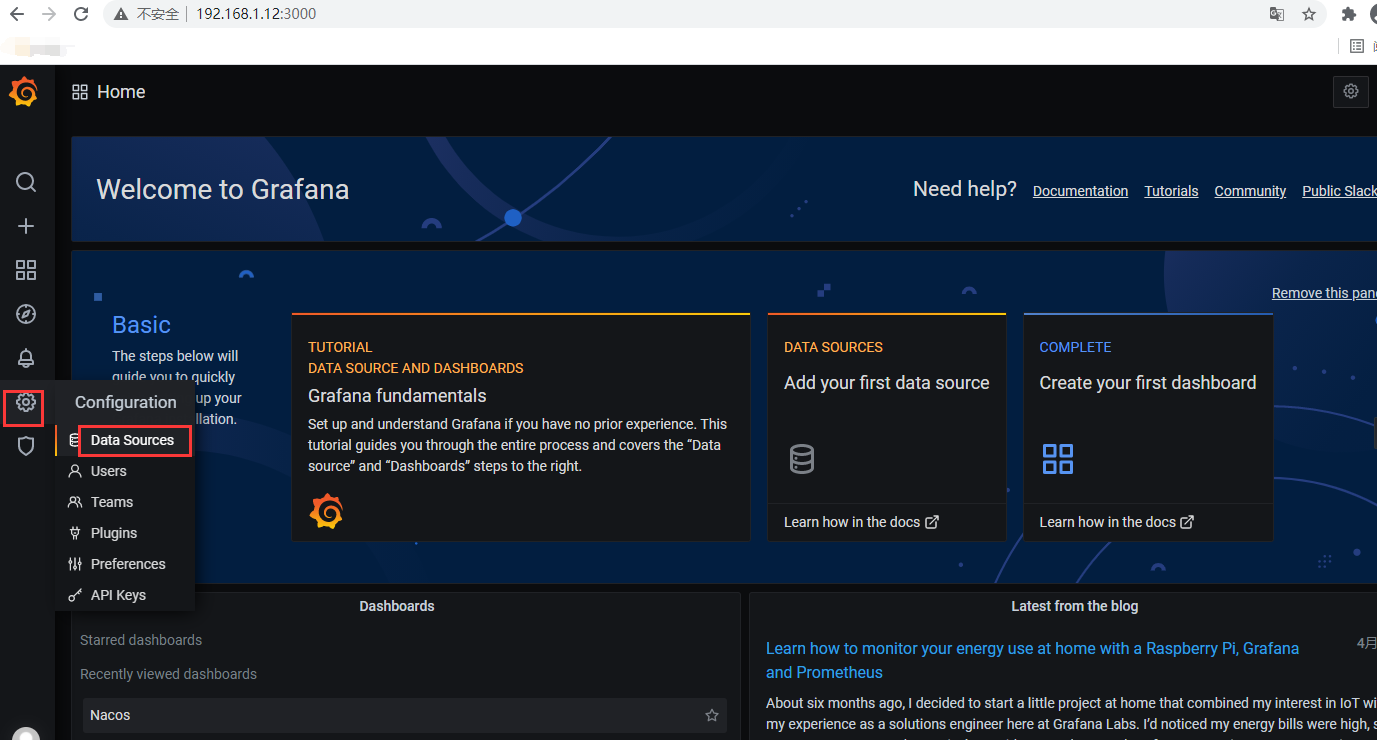Star the Nacos dashboard
The height and width of the screenshot is (740, 1377).
[x=711, y=715]
